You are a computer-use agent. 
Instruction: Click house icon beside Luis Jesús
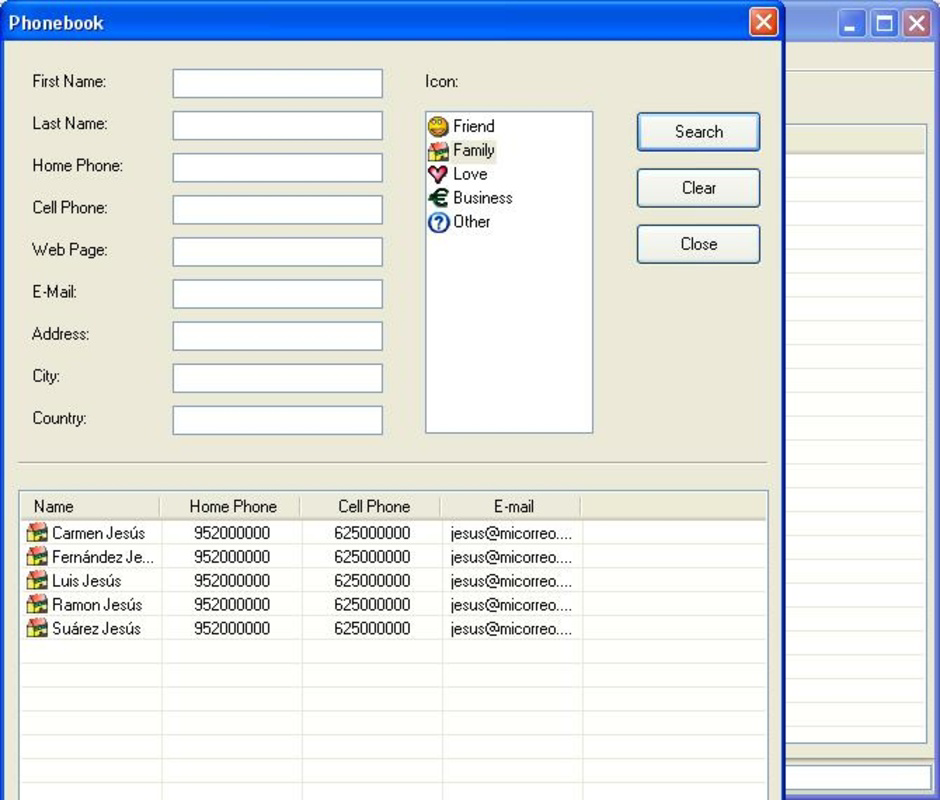(x=37, y=581)
